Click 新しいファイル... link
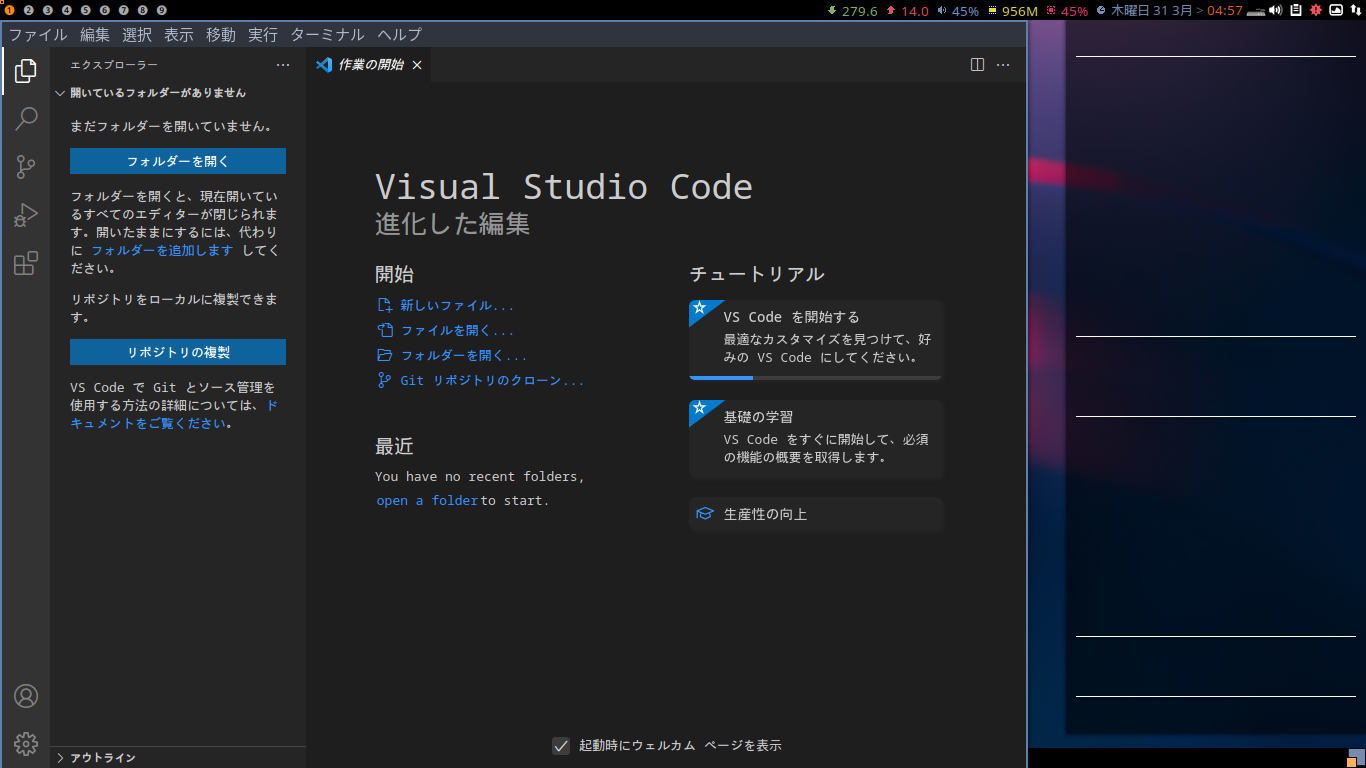This screenshot has height=768, width=1366. coord(457,306)
